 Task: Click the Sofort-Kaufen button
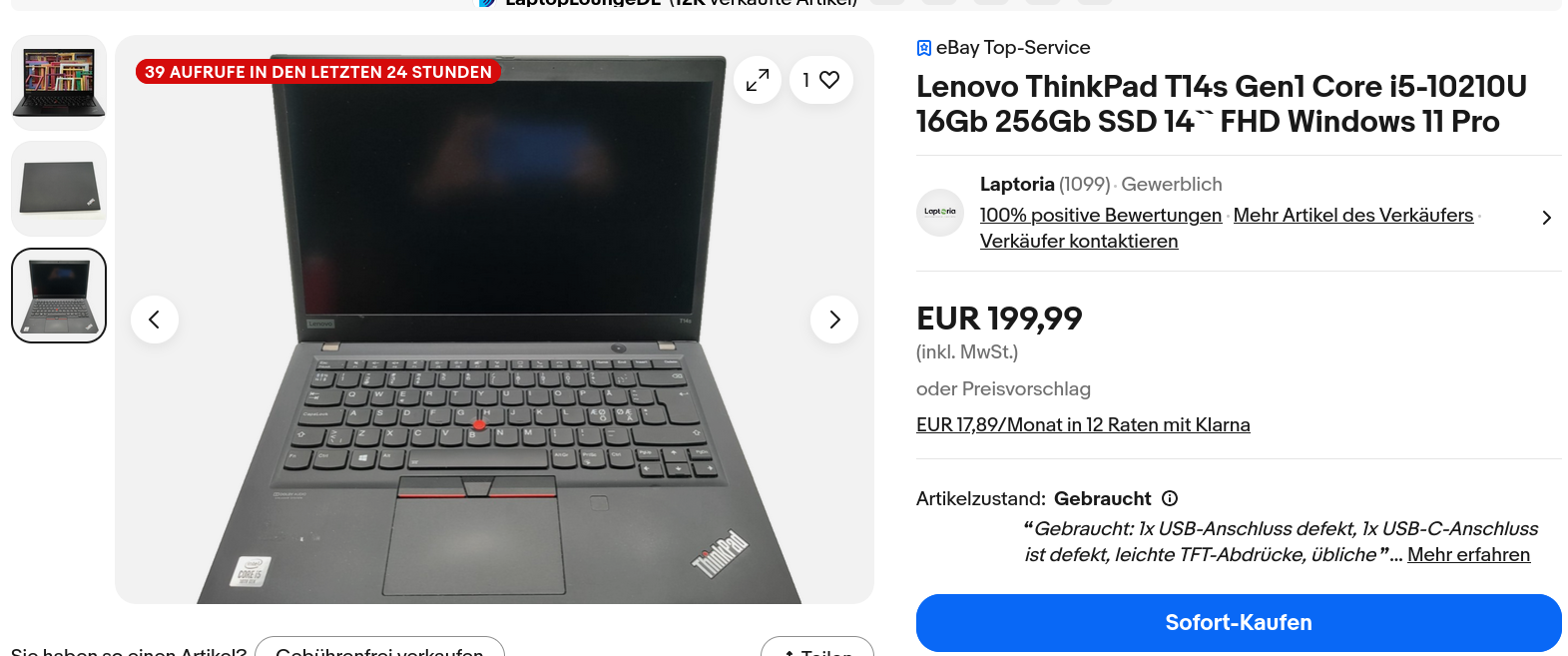click(x=1239, y=623)
